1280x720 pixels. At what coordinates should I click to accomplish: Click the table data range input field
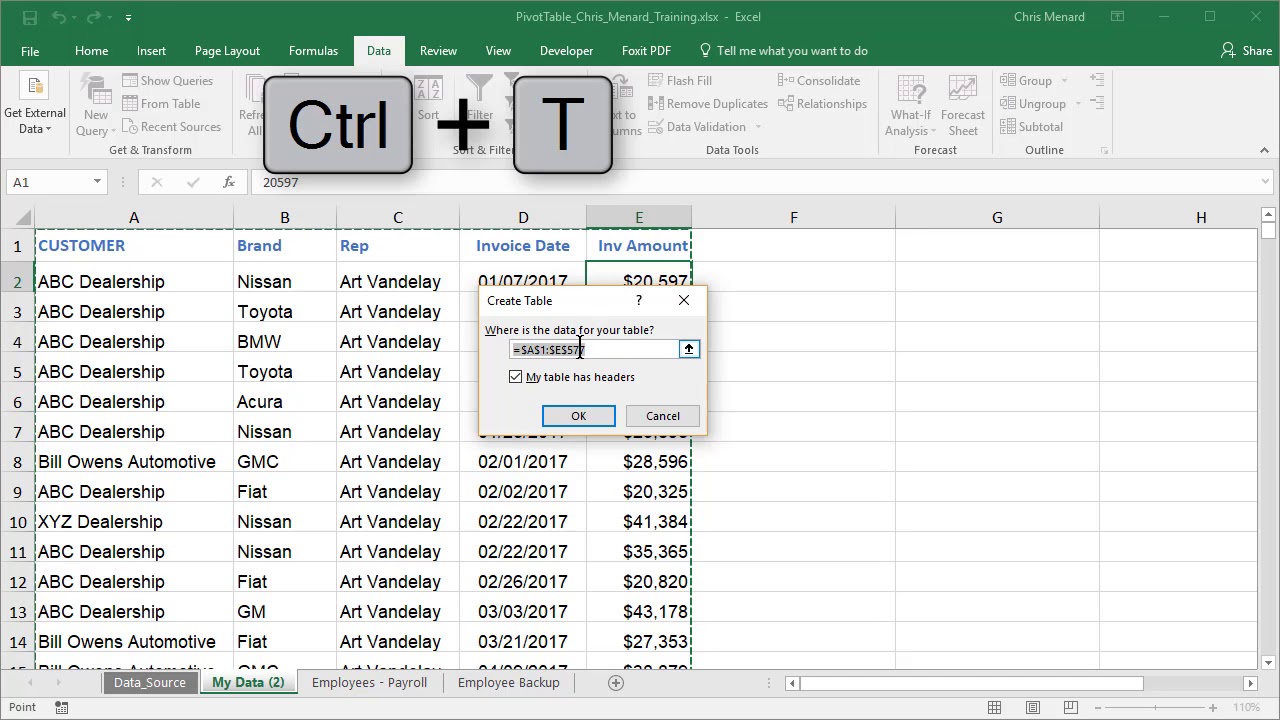594,349
